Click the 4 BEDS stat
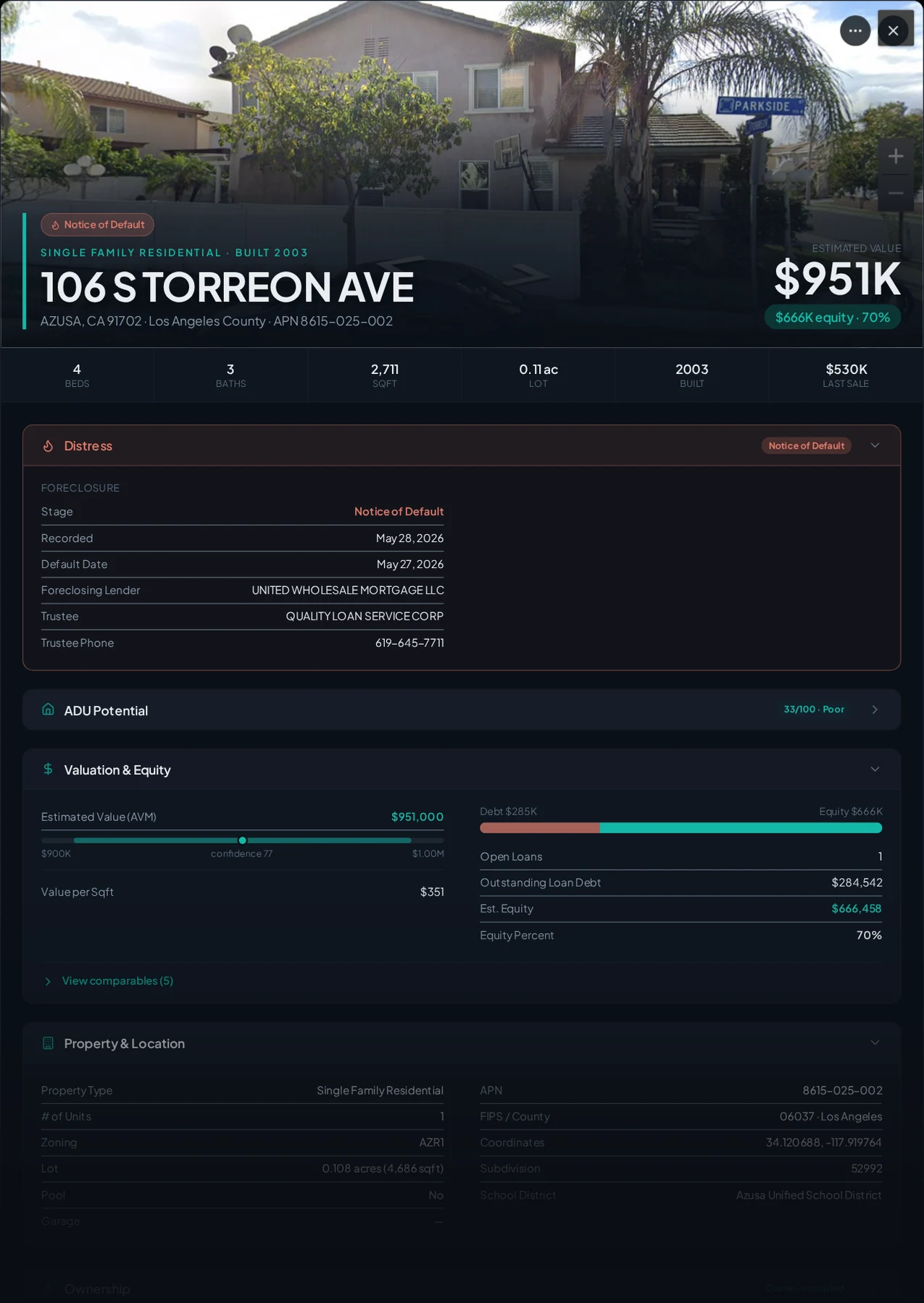The image size is (924, 1303). click(77, 375)
